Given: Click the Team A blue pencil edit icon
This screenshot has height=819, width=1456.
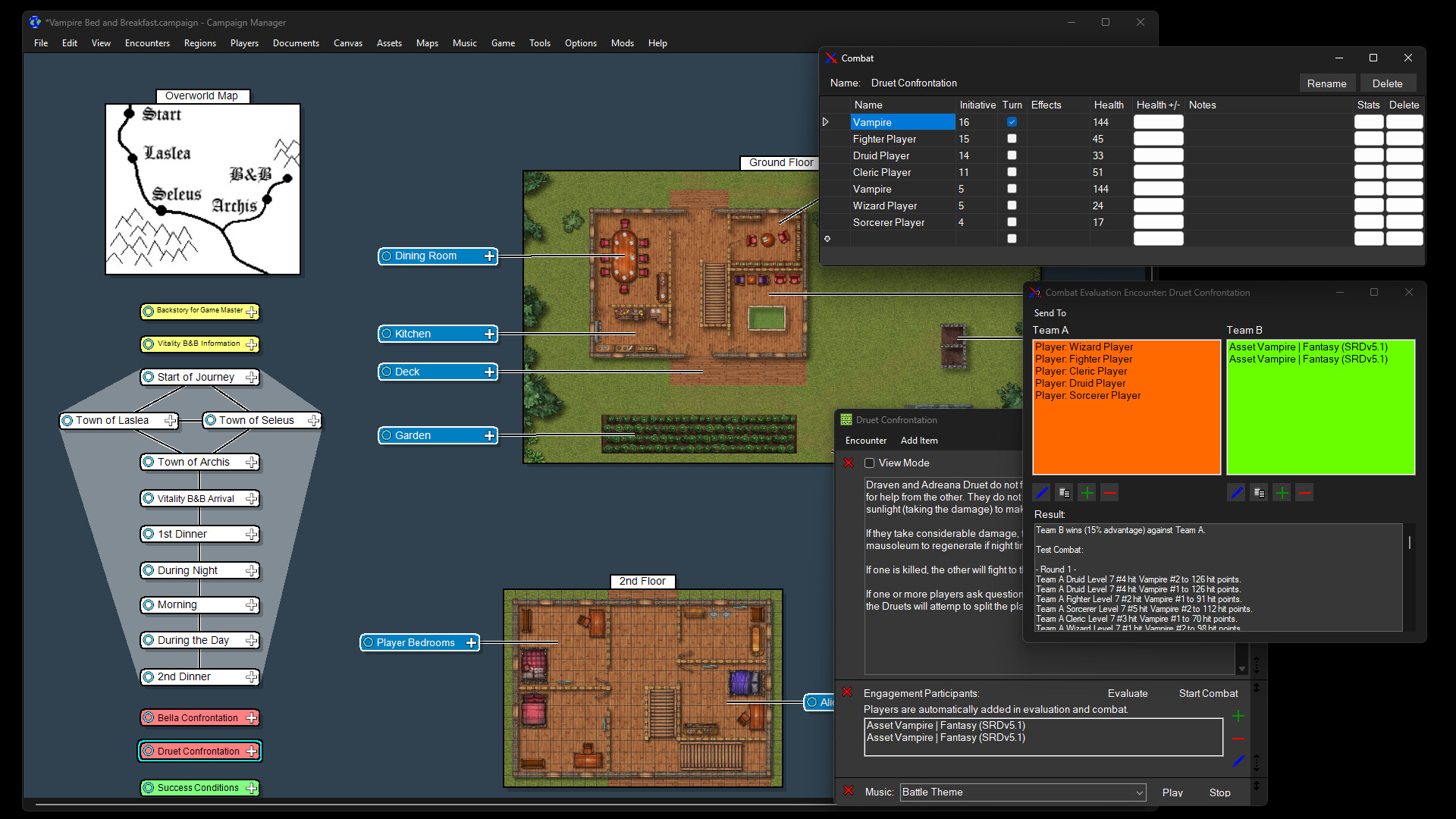Looking at the screenshot, I should pos(1042,493).
